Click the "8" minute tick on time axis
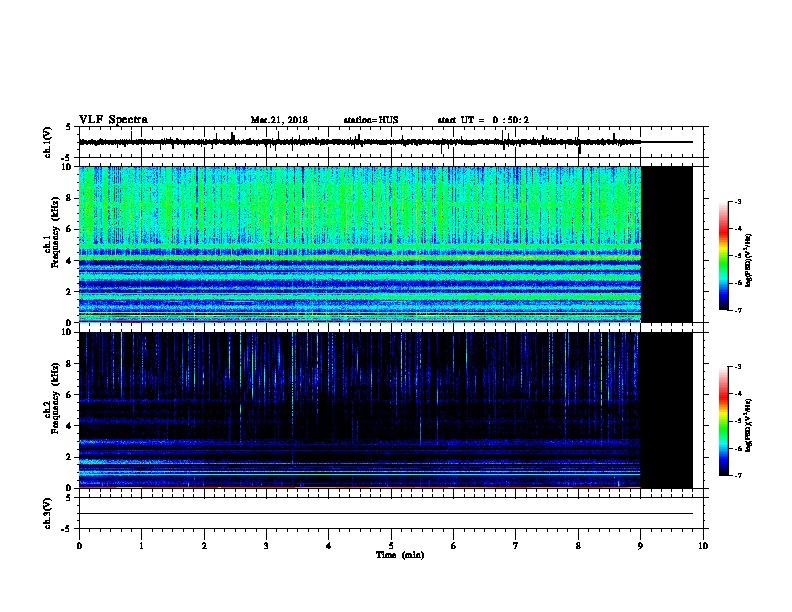This screenshot has width=792, height=612. (x=578, y=546)
